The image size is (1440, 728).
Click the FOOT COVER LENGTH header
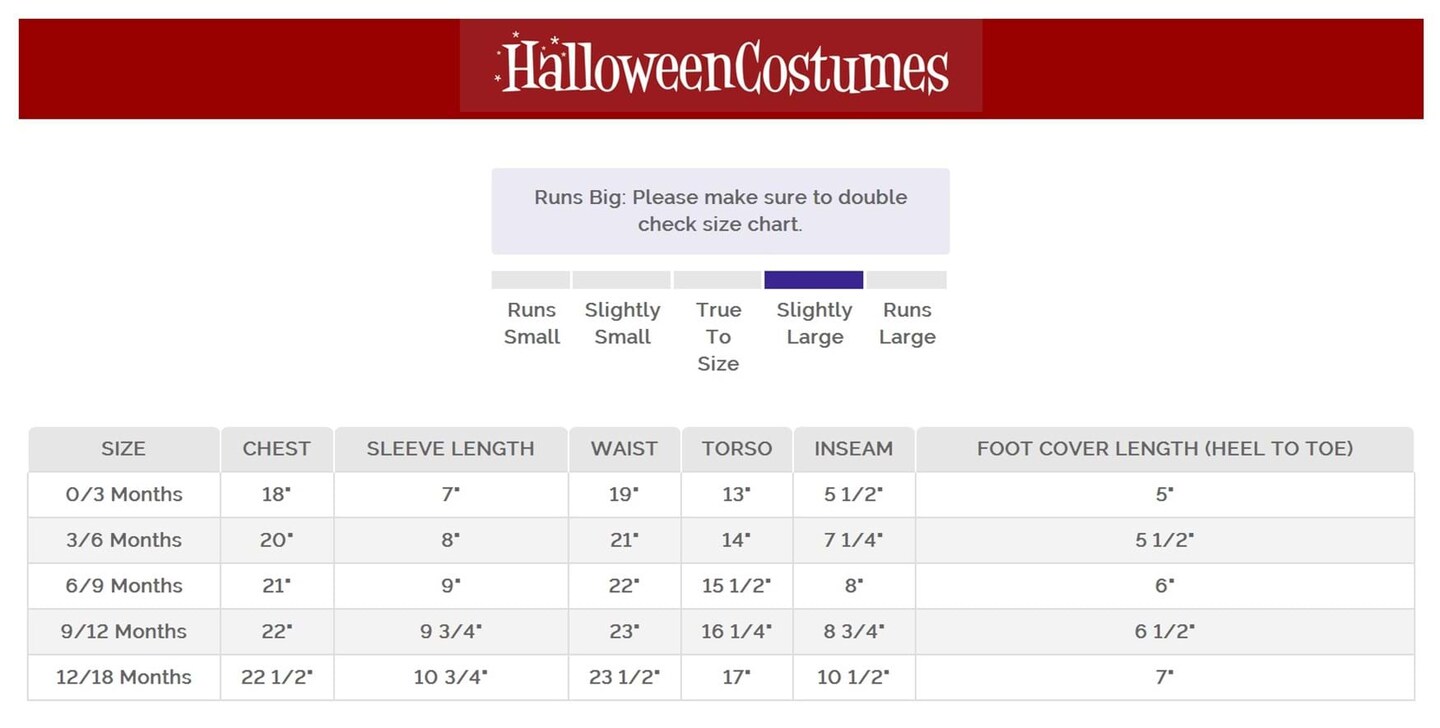(1165, 449)
